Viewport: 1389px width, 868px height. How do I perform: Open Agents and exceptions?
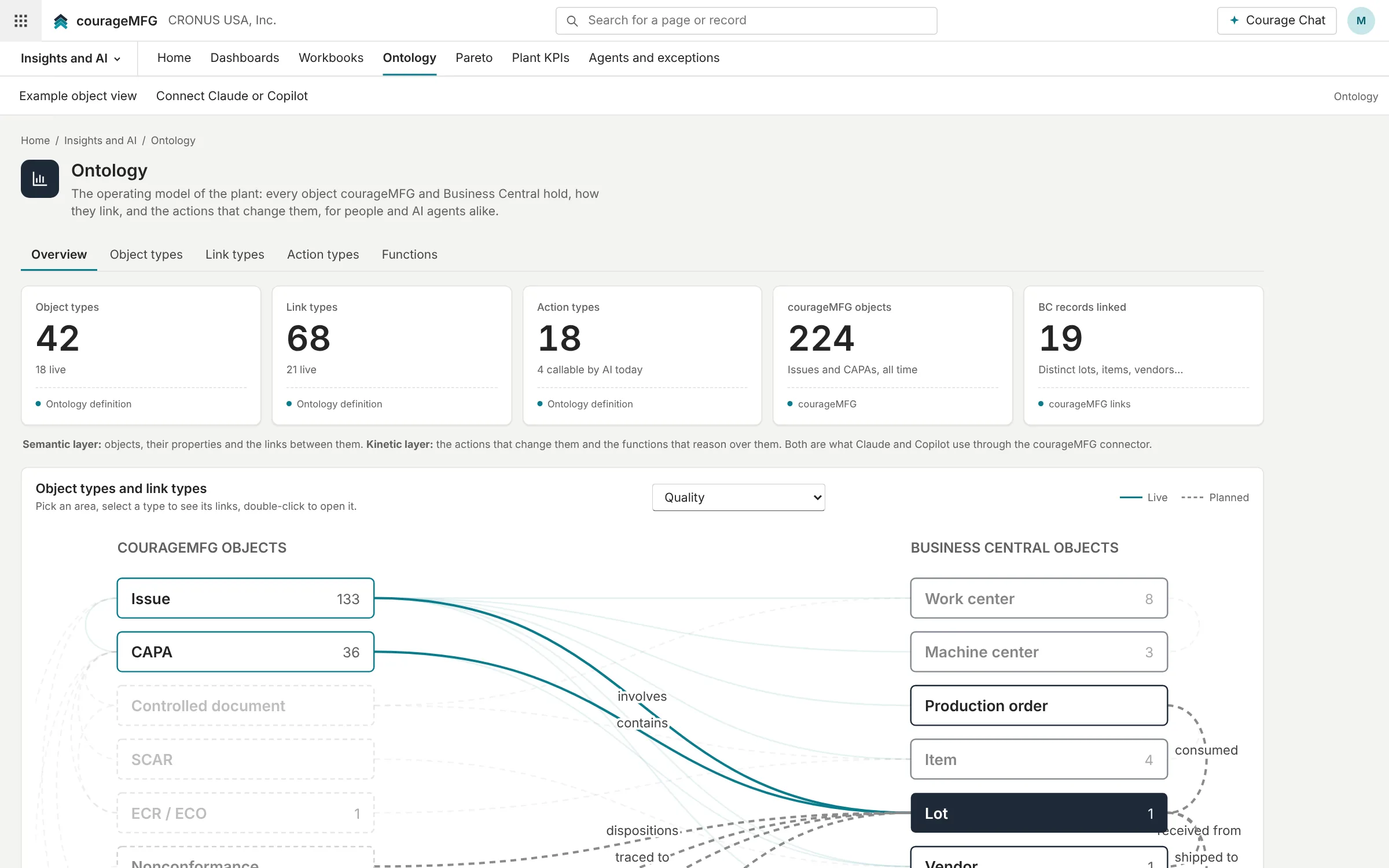(x=654, y=58)
